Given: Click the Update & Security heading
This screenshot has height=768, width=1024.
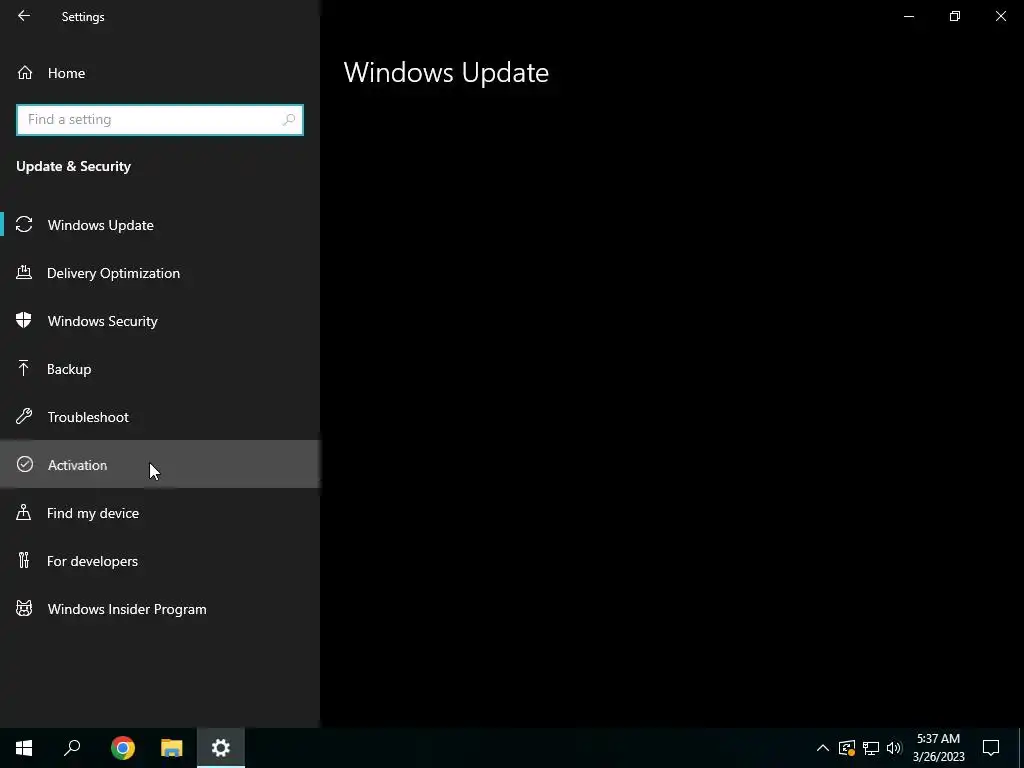Looking at the screenshot, I should pos(74,167).
